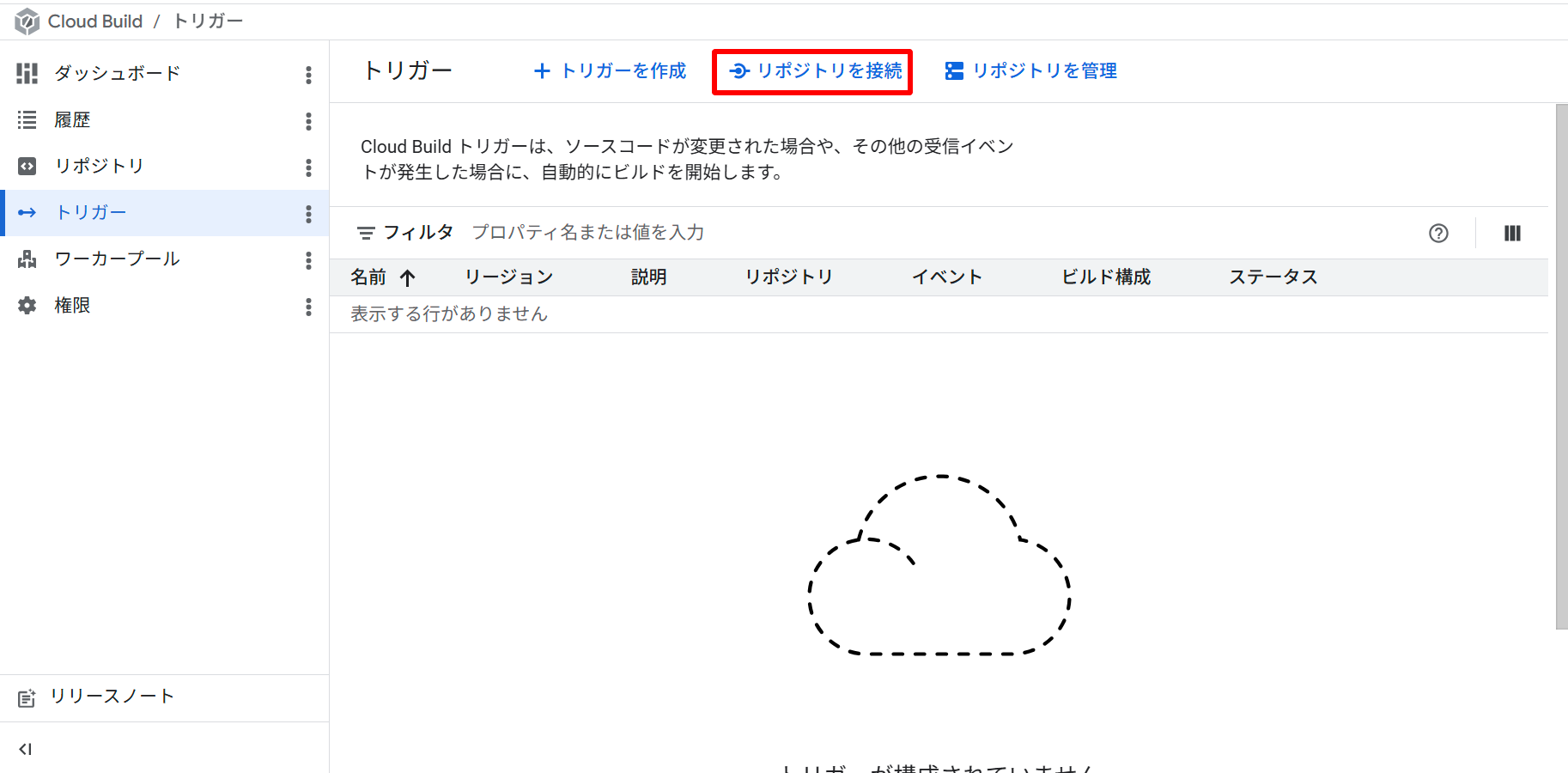The image size is (1568, 773).
Task: Open ダッシュボード more-options menu
Action: (x=308, y=75)
